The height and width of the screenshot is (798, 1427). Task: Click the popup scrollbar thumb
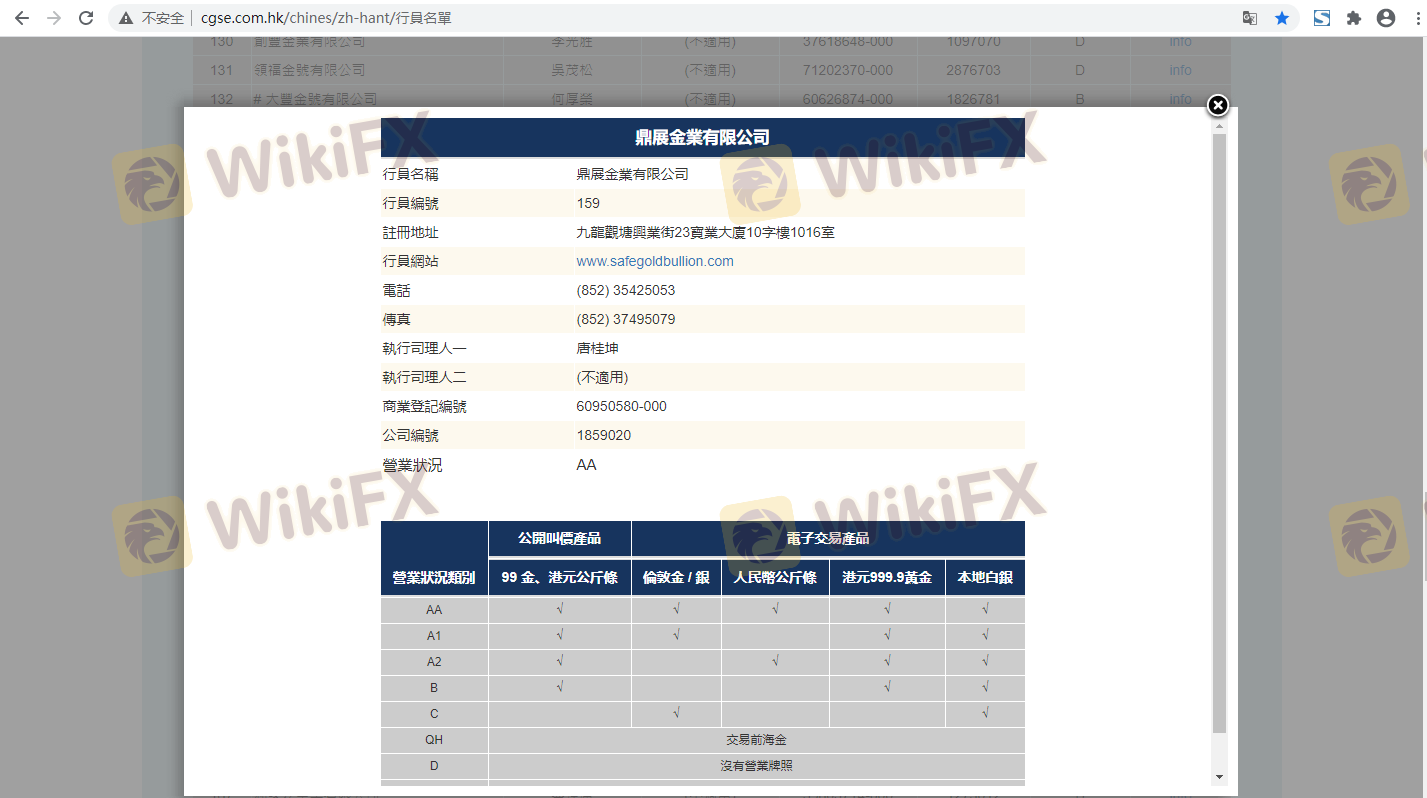pyautogui.click(x=1219, y=434)
